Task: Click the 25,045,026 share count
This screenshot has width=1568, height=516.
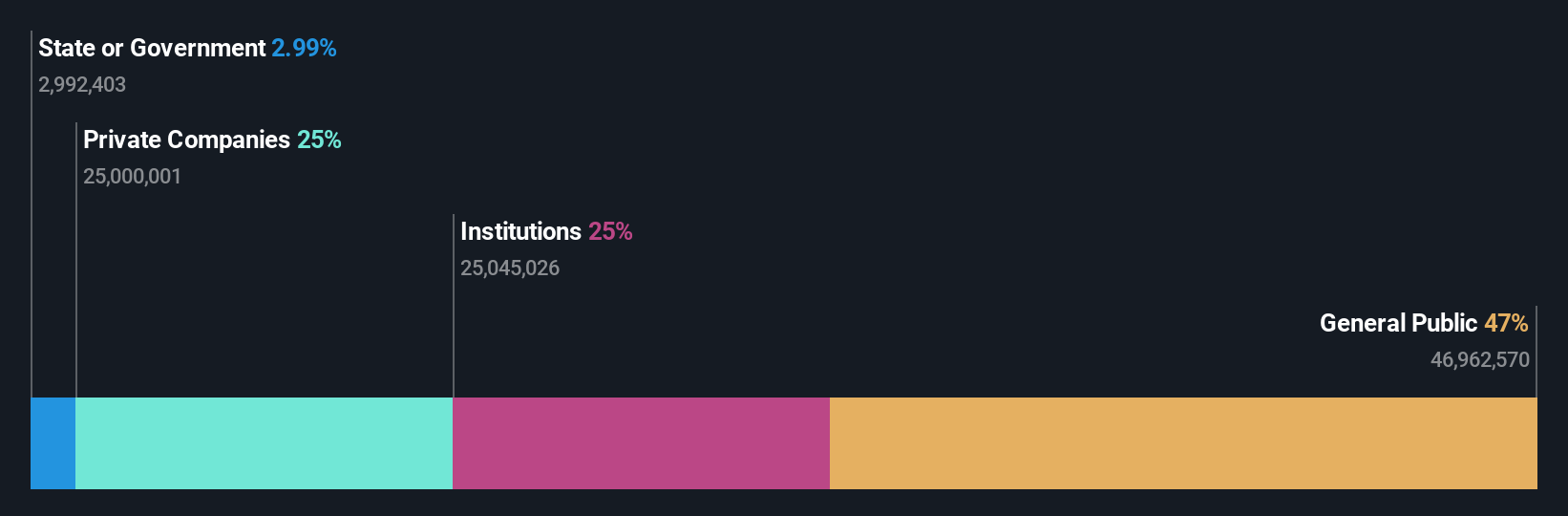Action: pos(510,268)
